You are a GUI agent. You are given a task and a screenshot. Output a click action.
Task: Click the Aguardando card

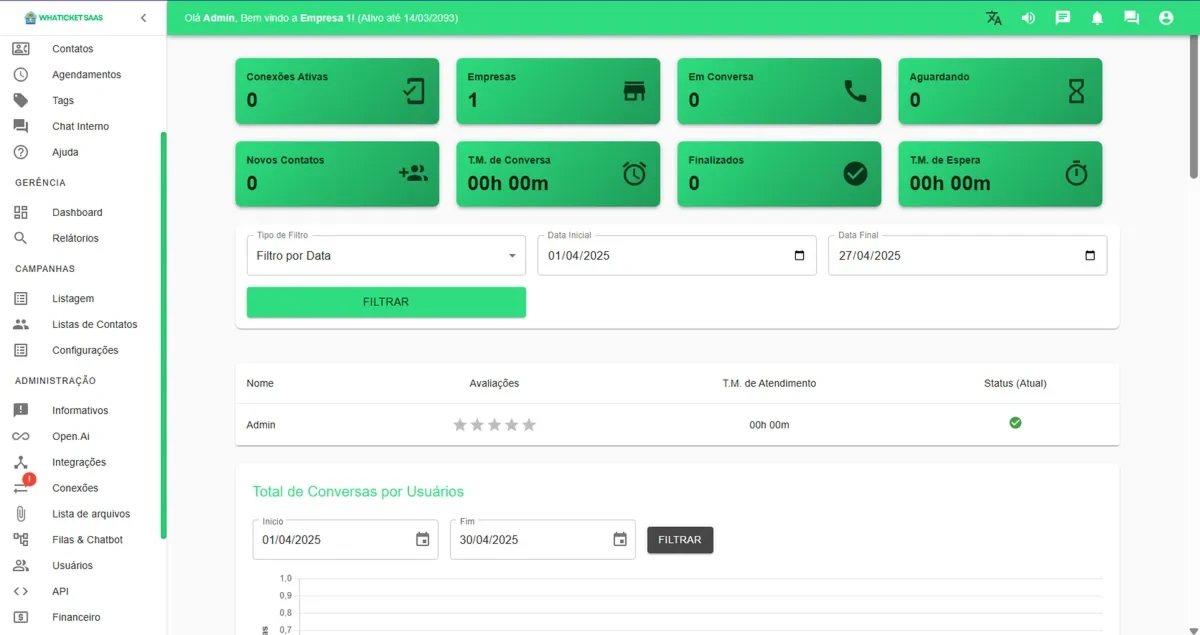click(x=1000, y=91)
